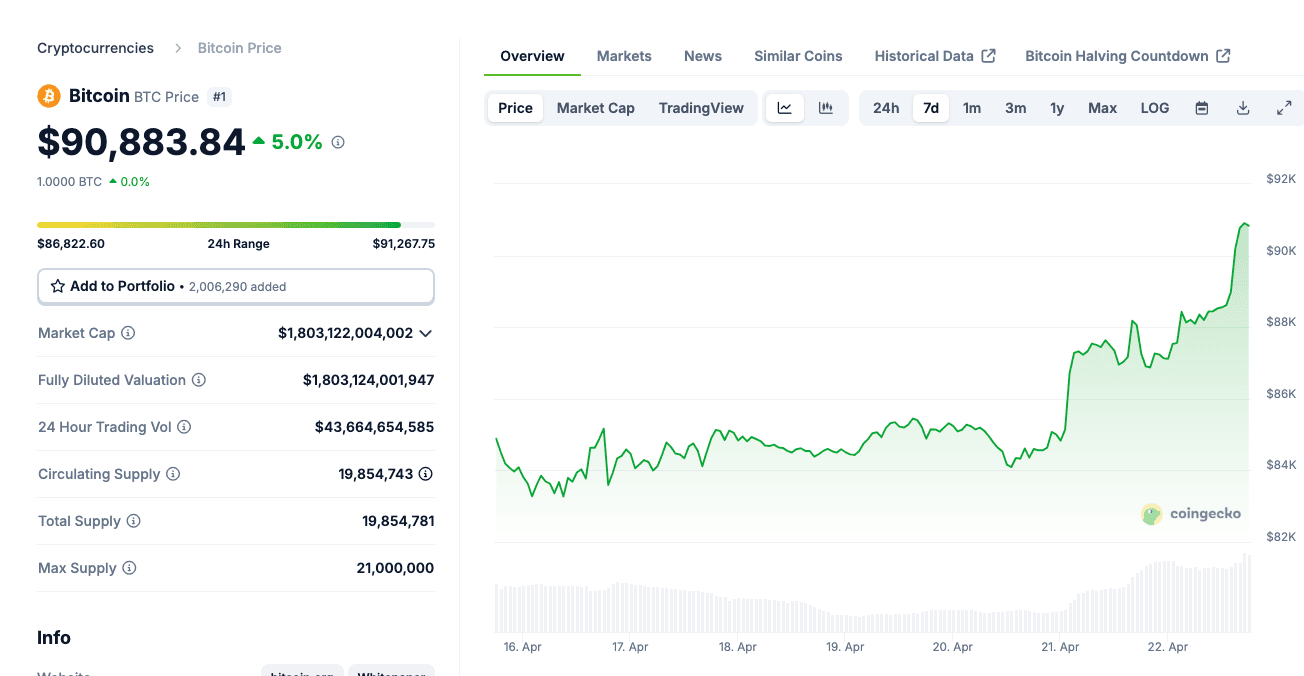The image size is (1304, 676).
Task: Set chart range to 7d
Action: [x=931, y=108]
